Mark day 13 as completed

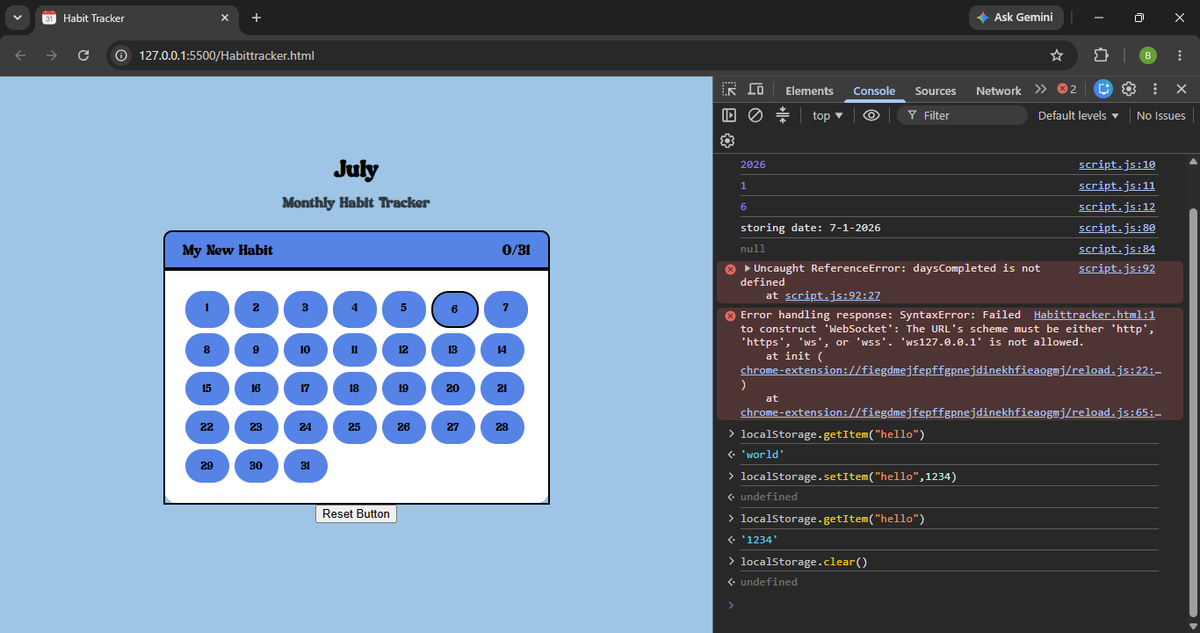[x=453, y=349]
